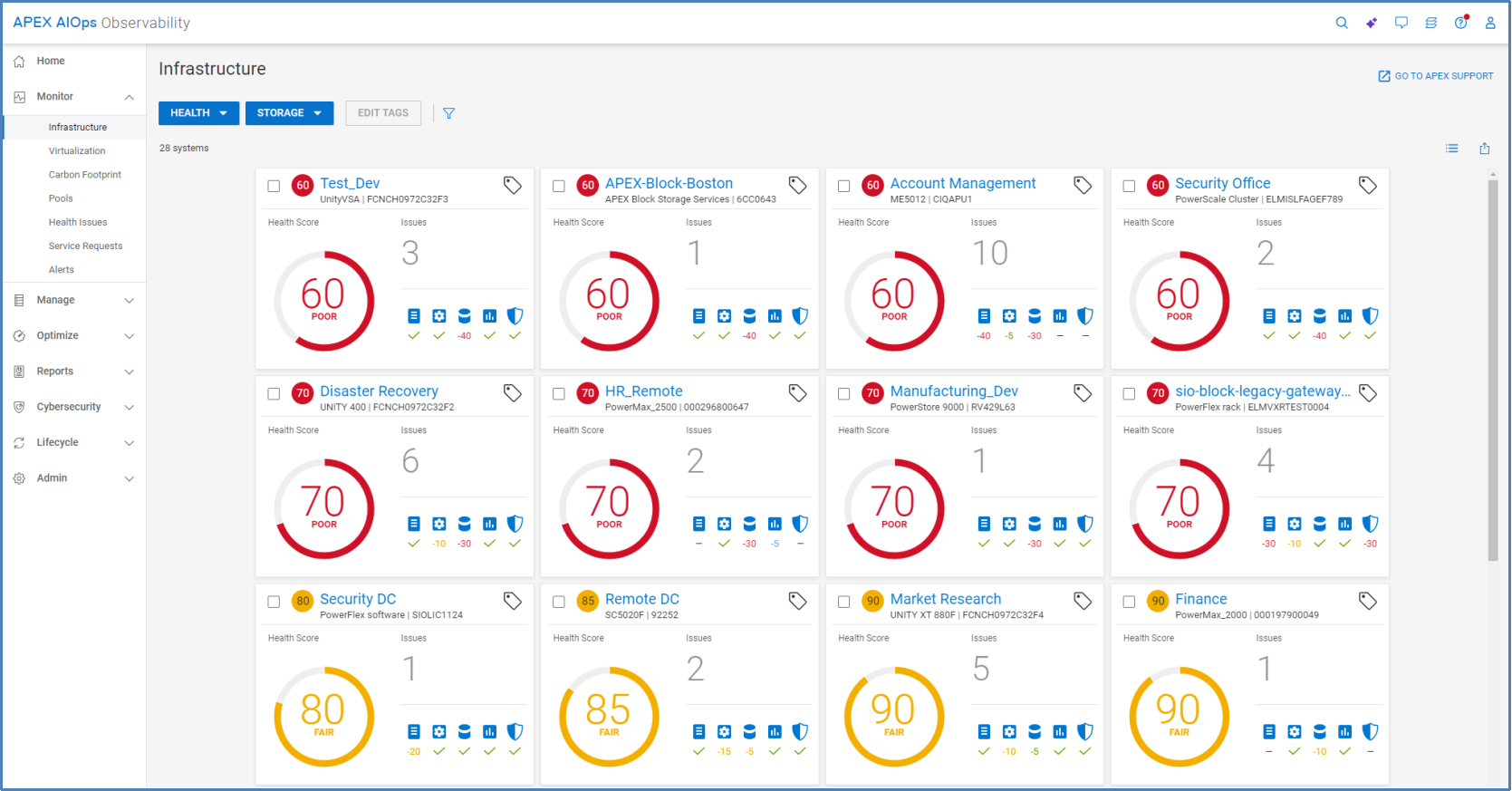Select the Manufacturing_Dev checkbox
Viewport: 1512px width, 791px height.
[843, 394]
